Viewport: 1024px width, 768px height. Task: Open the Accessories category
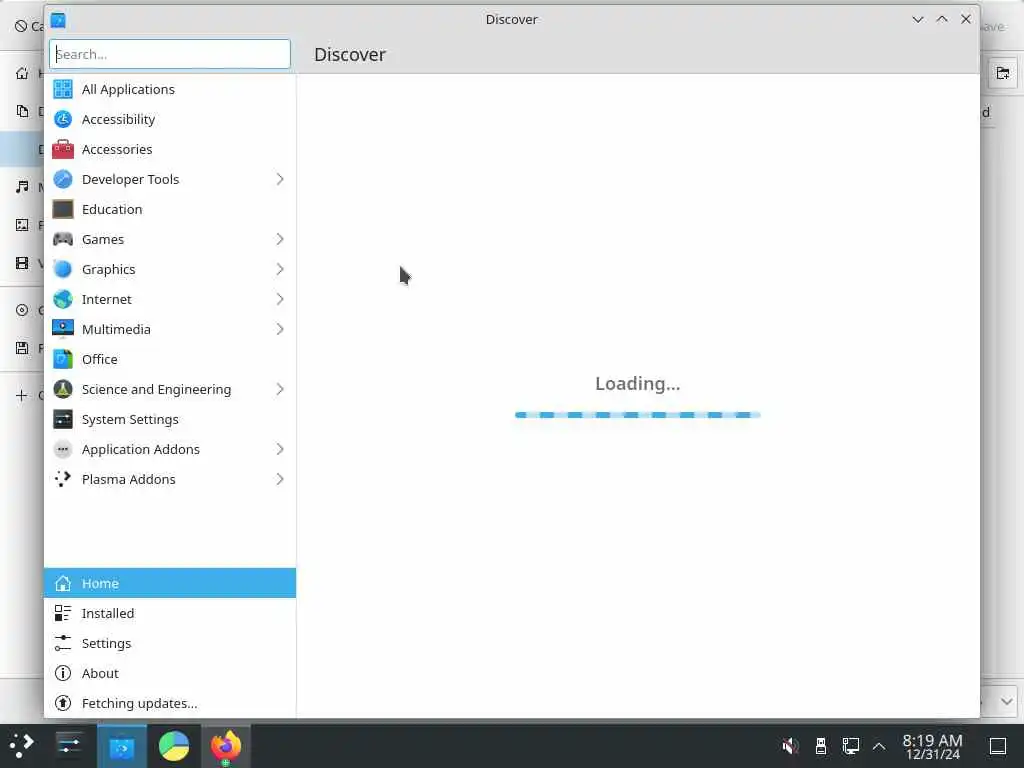tap(170, 149)
